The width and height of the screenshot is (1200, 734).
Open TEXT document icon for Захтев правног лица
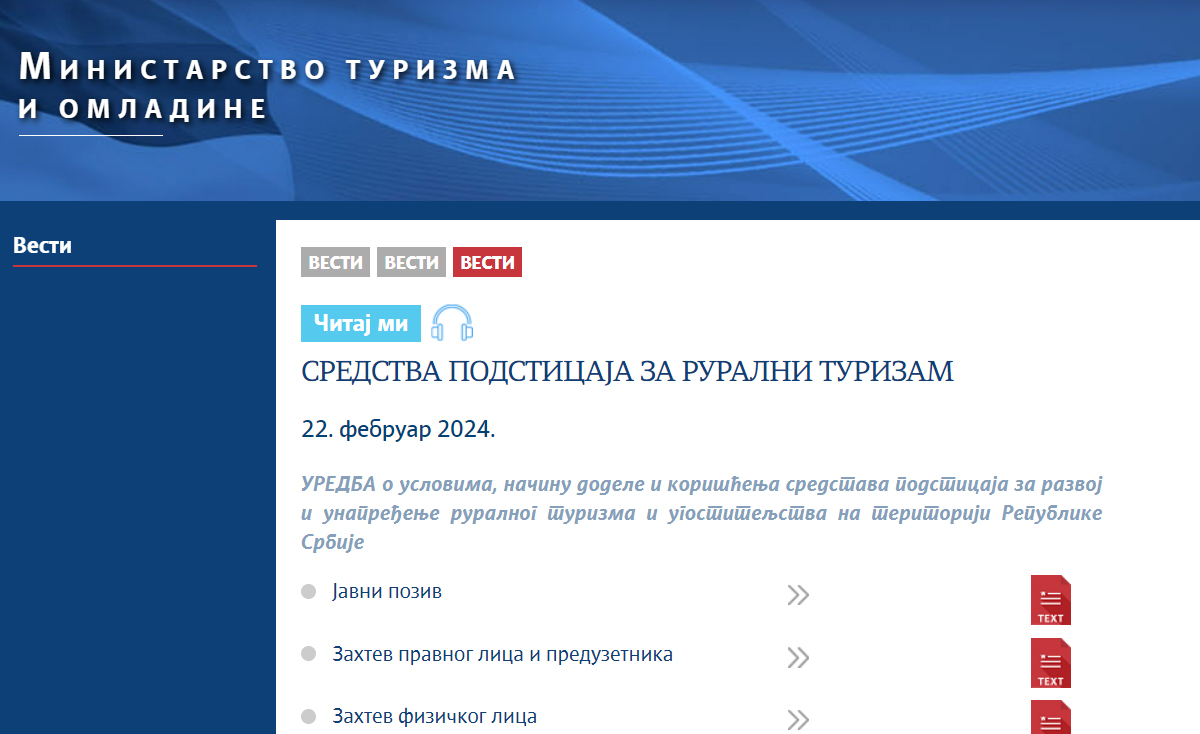pos(1050,663)
